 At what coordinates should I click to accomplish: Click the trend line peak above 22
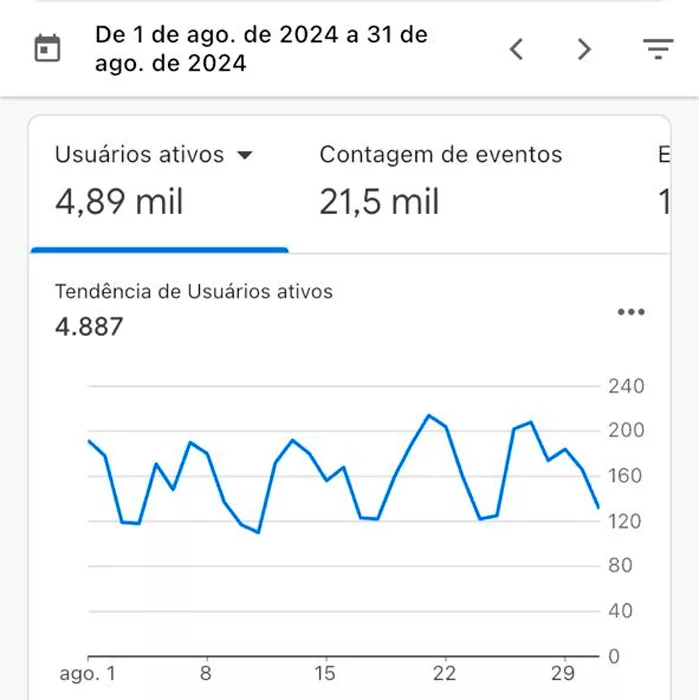coord(429,416)
